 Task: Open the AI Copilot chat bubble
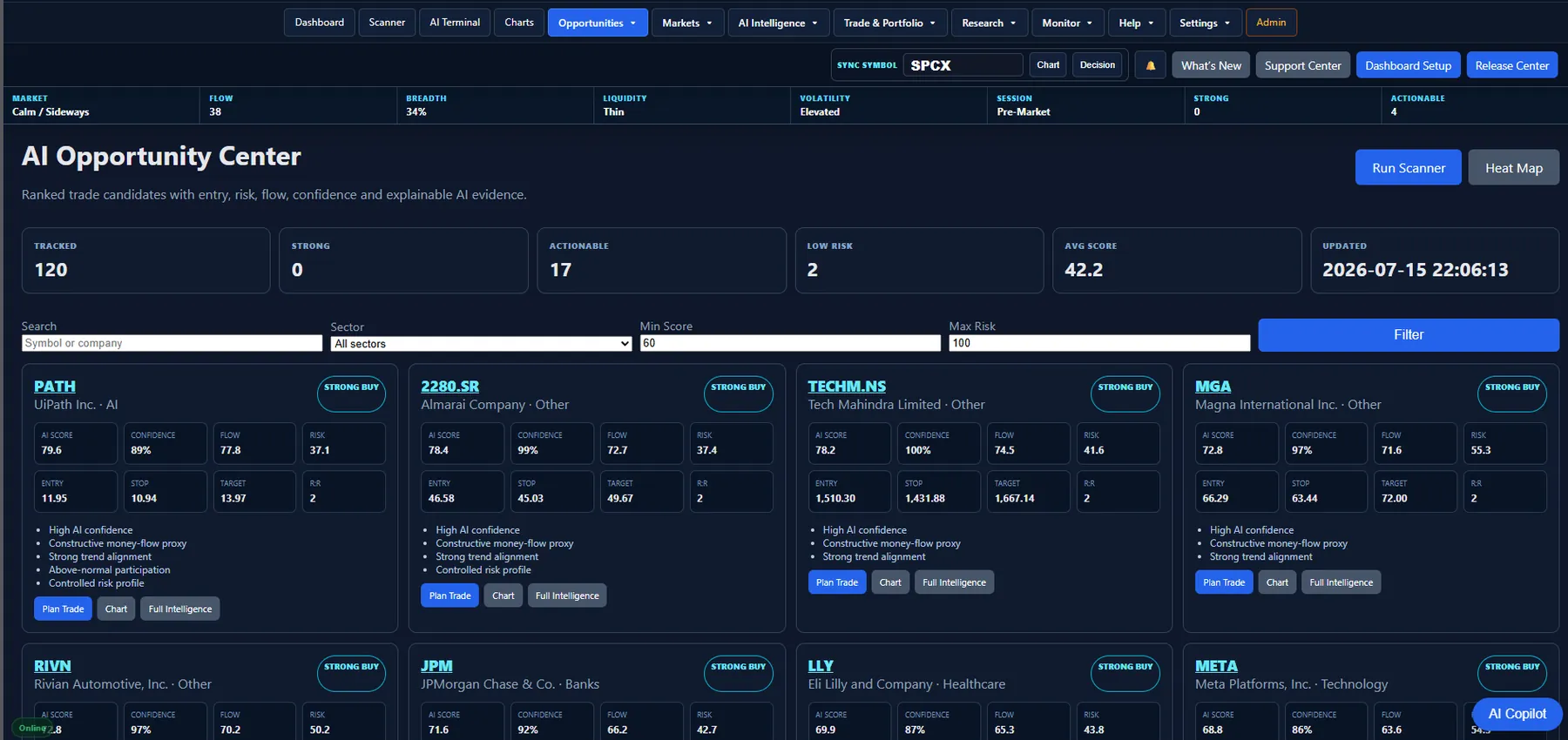(x=1517, y=714)
